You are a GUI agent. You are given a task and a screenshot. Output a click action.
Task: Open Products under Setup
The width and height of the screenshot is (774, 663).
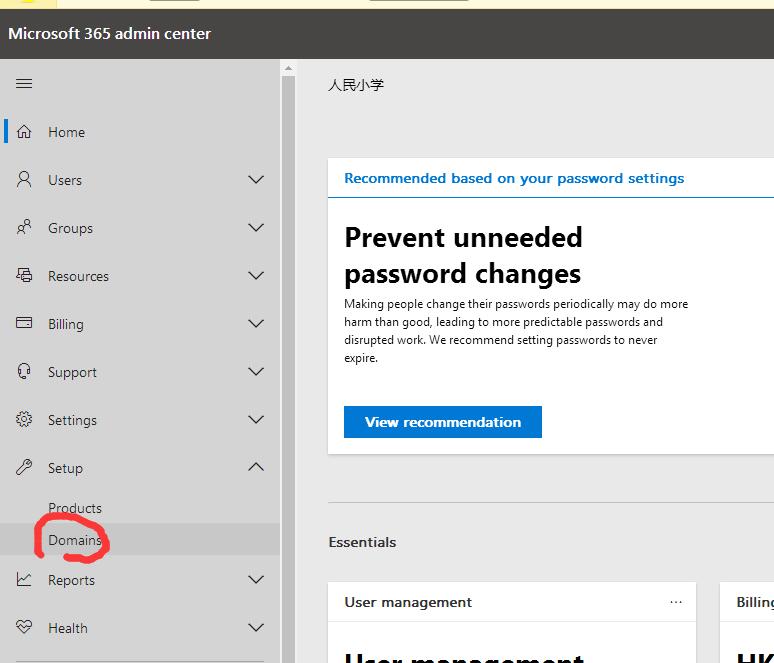pos(140,508)
